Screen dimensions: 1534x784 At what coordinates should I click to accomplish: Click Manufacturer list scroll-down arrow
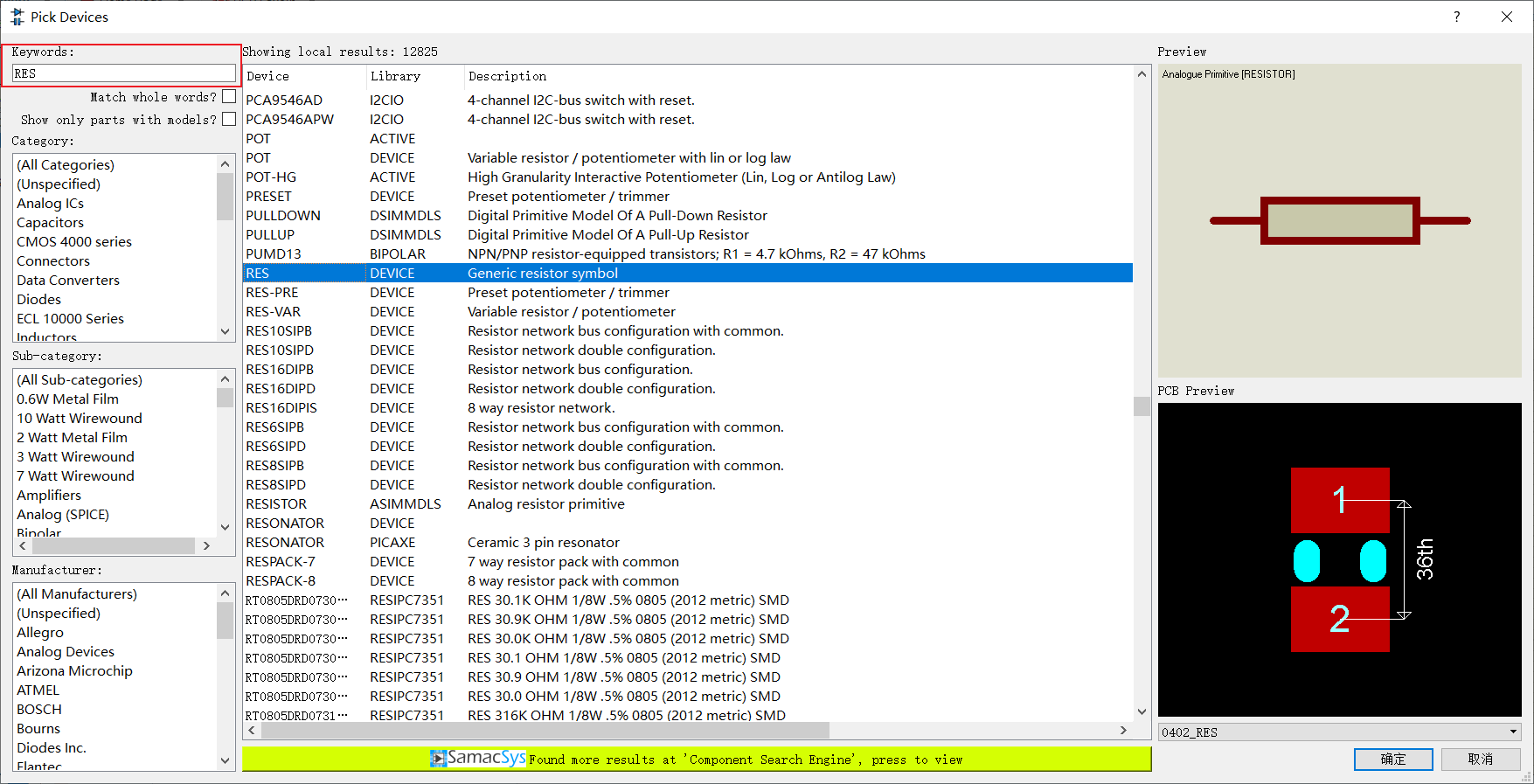tap(225, 760)
